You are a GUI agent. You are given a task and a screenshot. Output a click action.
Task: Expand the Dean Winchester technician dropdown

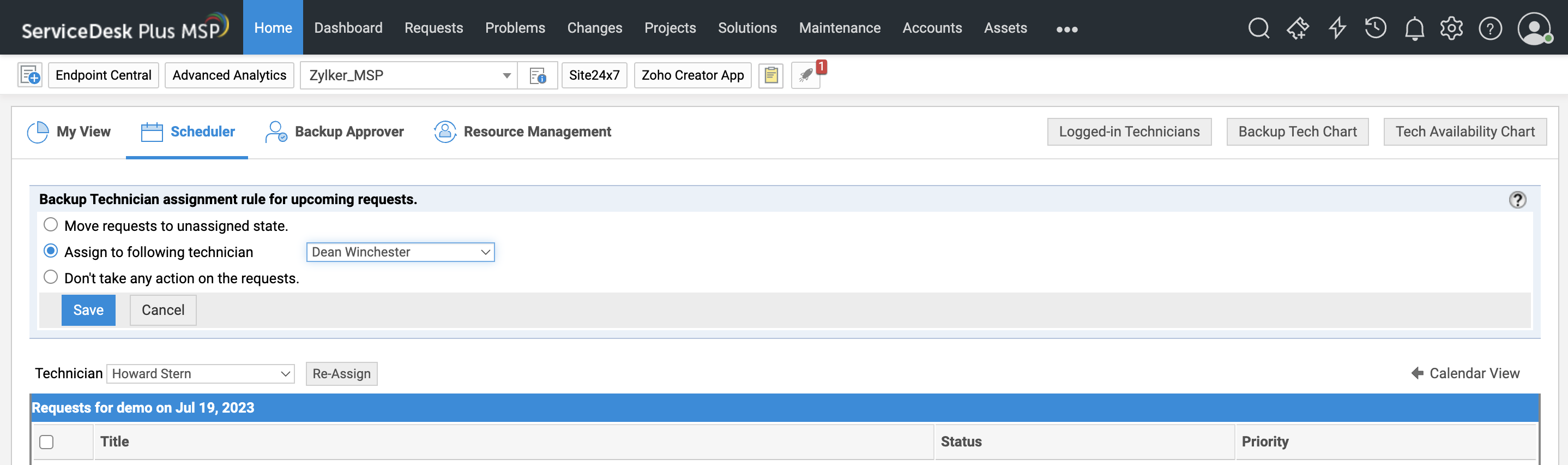click(x=400, y=252)
